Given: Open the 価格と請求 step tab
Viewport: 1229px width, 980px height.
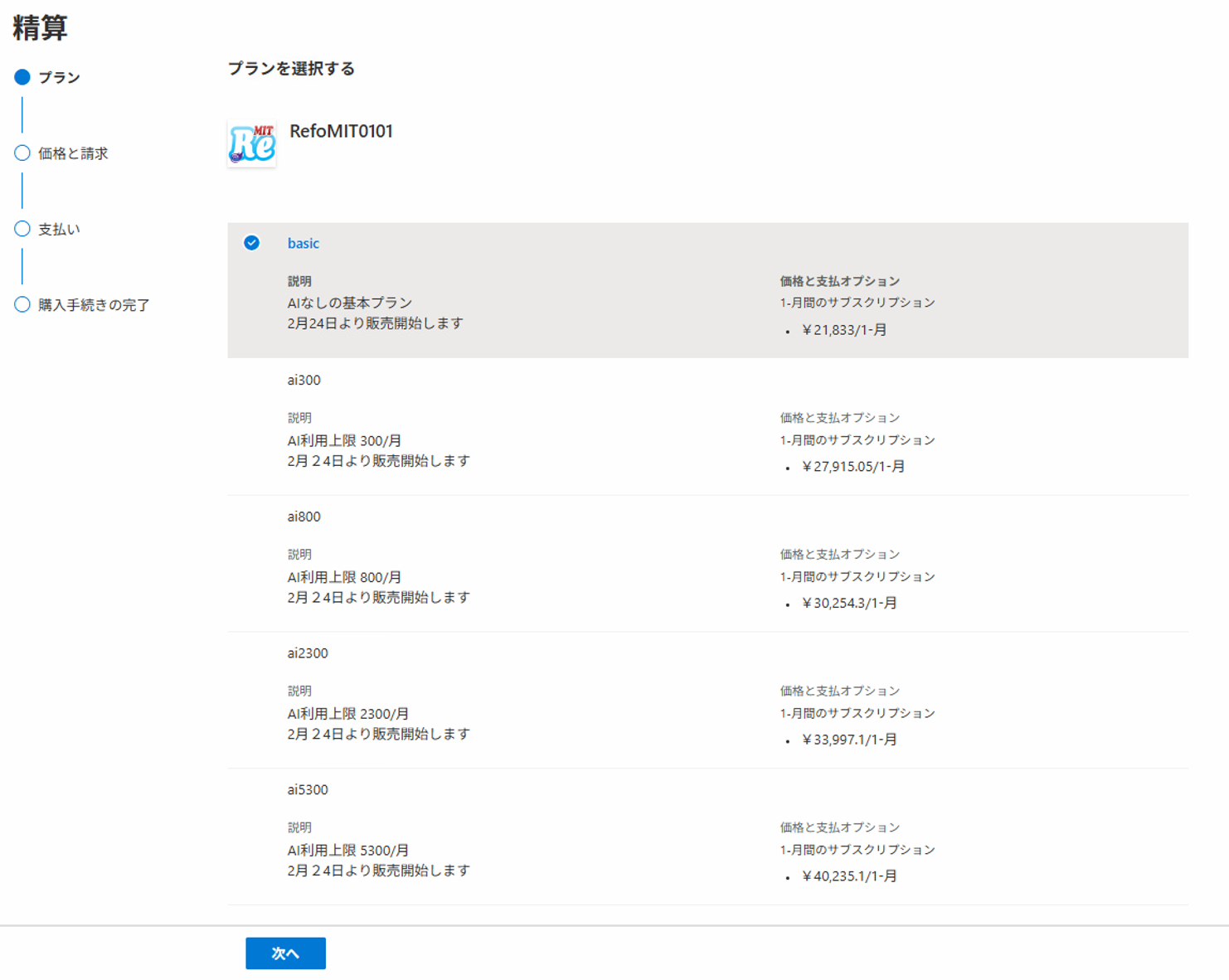Looking at the screenshot, I should (75, 153).
